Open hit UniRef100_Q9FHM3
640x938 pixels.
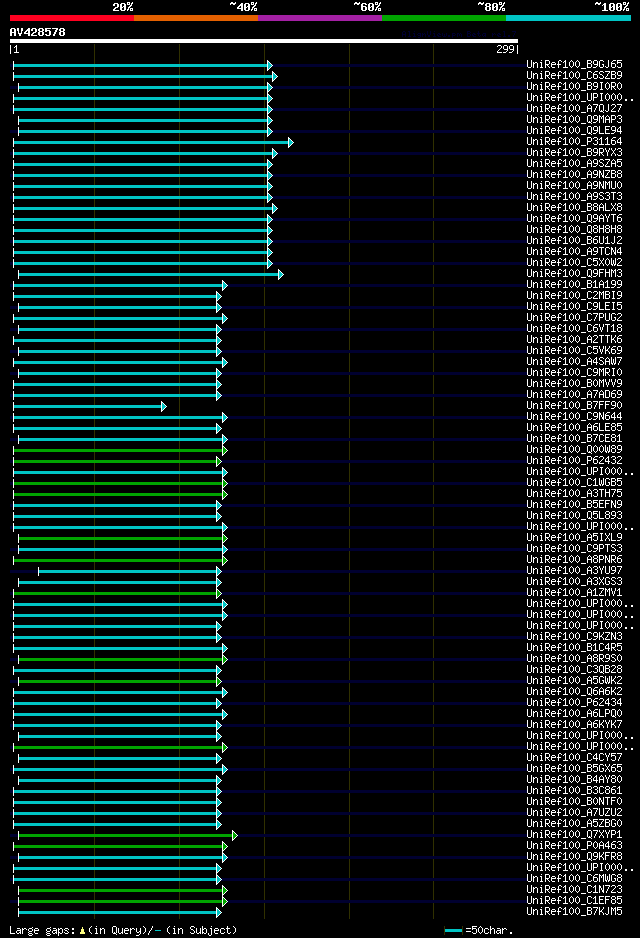pos(574,273)
